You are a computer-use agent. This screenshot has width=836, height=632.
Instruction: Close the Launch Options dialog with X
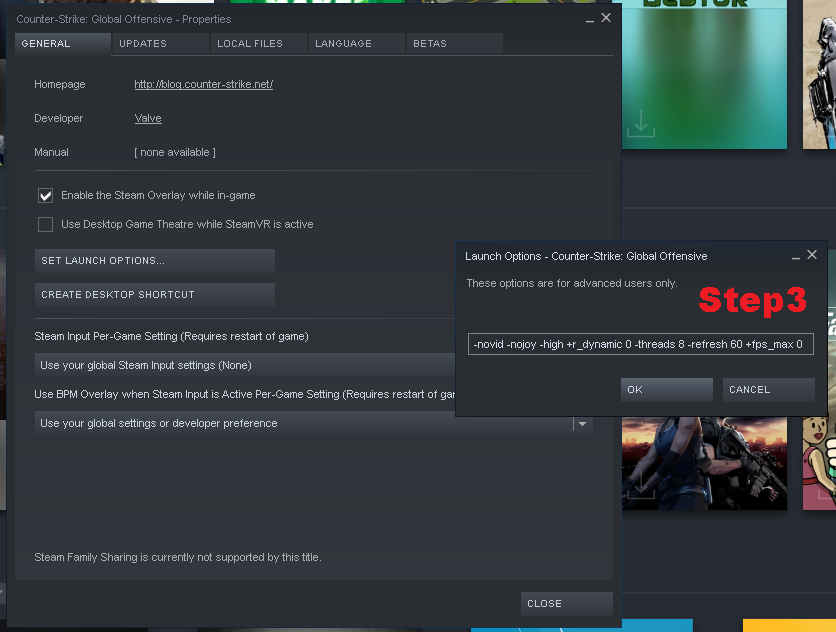click(812, 255)
